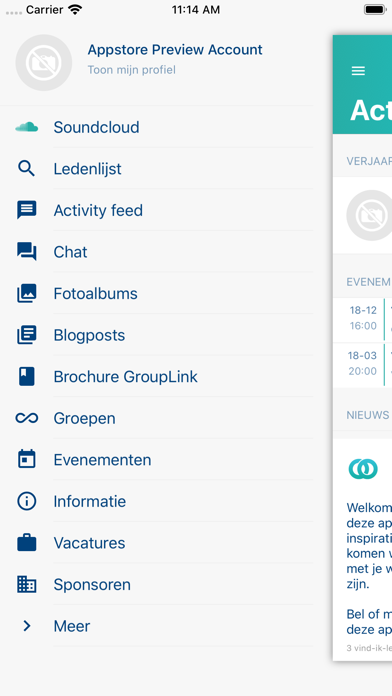Expand the Meer chevron
Screen dimensions: 392x696
tap(27, 626)
